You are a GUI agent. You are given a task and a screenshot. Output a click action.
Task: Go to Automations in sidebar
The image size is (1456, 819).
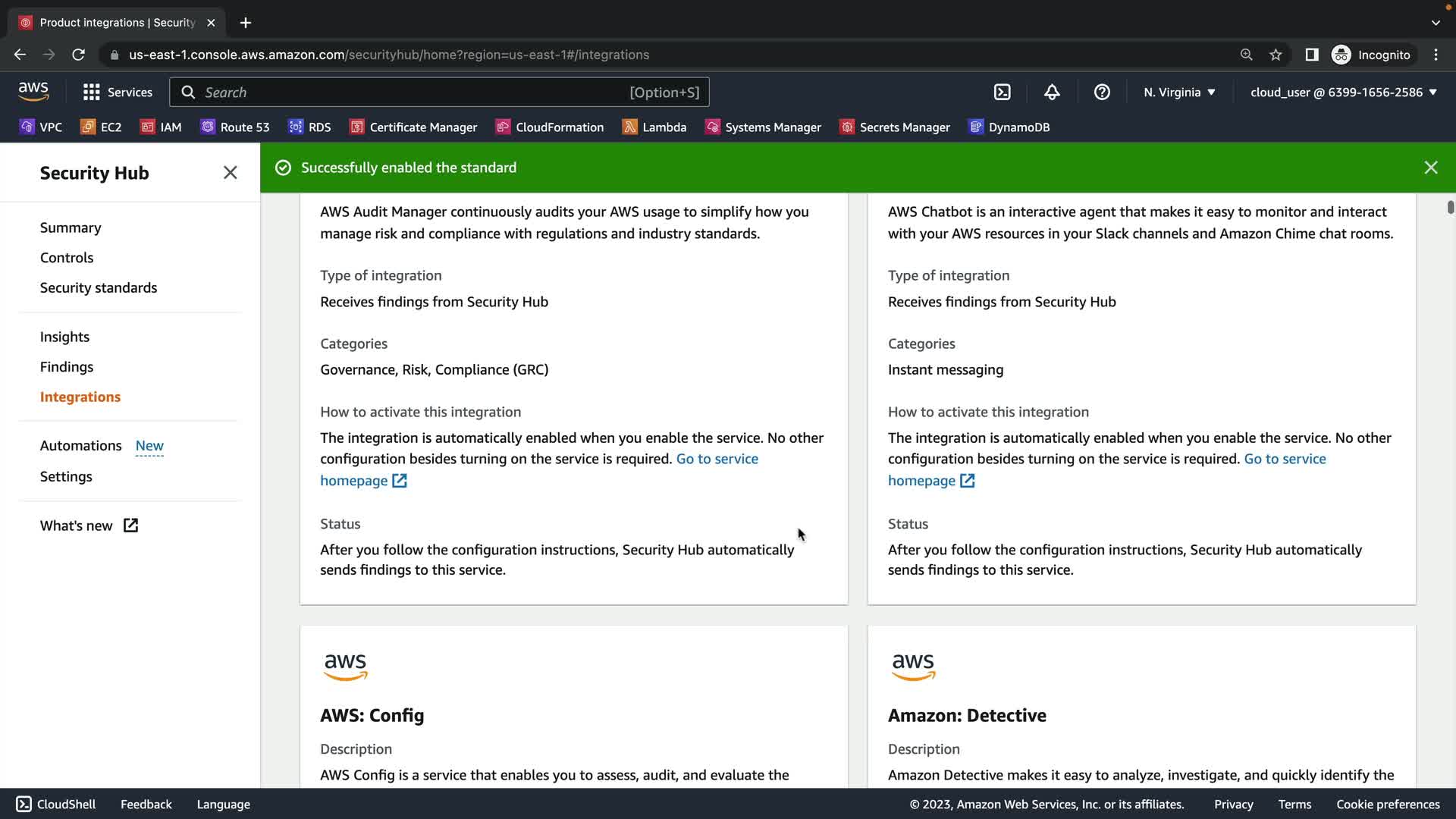(80, 446)
